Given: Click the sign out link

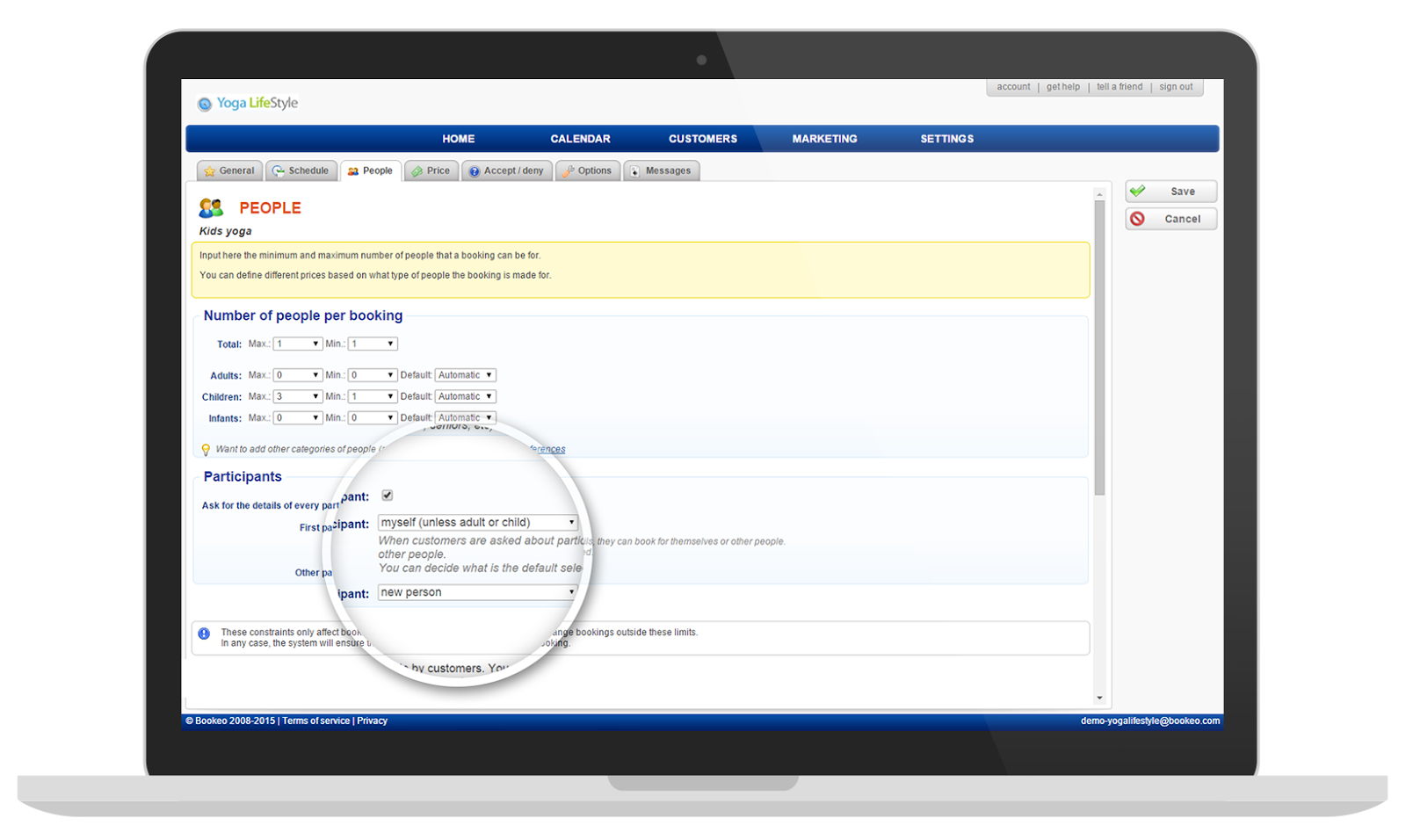Looking at the screenshot, I should point(1175,87).
